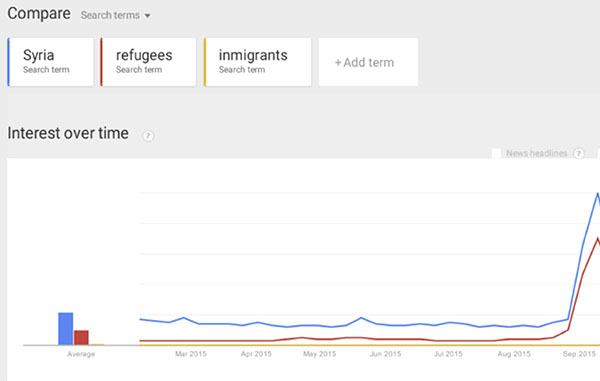Select the inmigrants search term box
Image resolution: width=600 pixels, height=381 pixels.
coord(258,62)
